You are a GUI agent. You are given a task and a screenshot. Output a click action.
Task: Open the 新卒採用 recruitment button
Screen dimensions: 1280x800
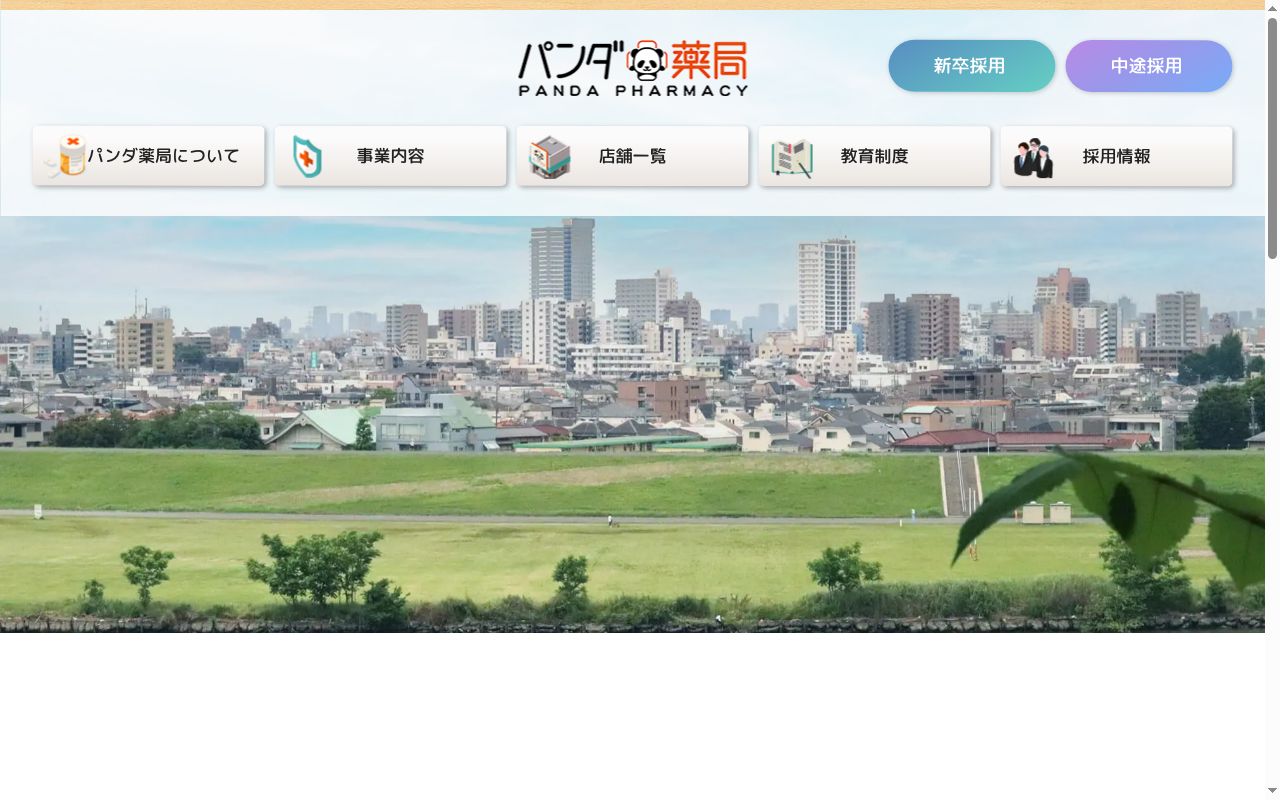coord(972,66)
